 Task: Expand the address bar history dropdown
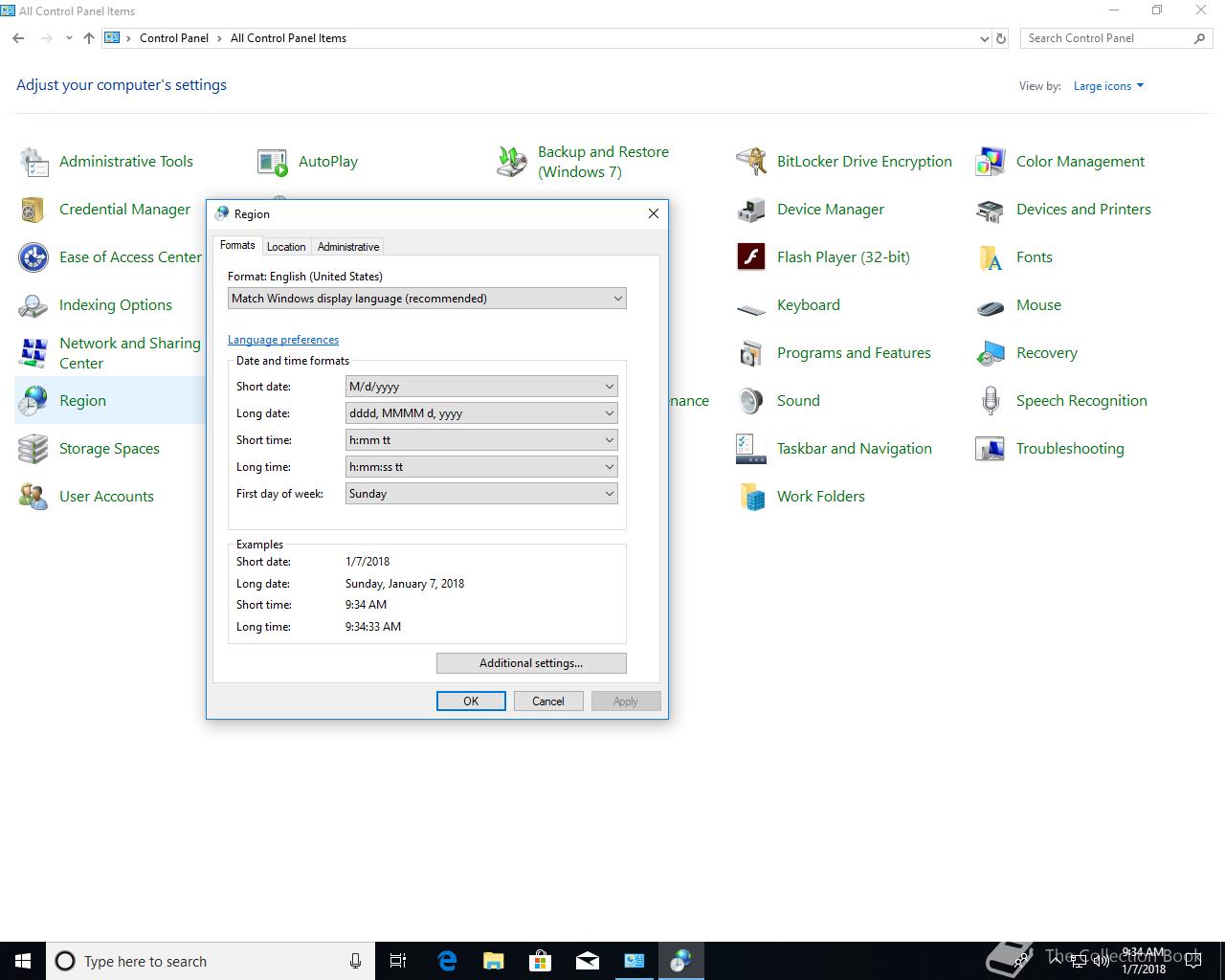tap(985, 39)
